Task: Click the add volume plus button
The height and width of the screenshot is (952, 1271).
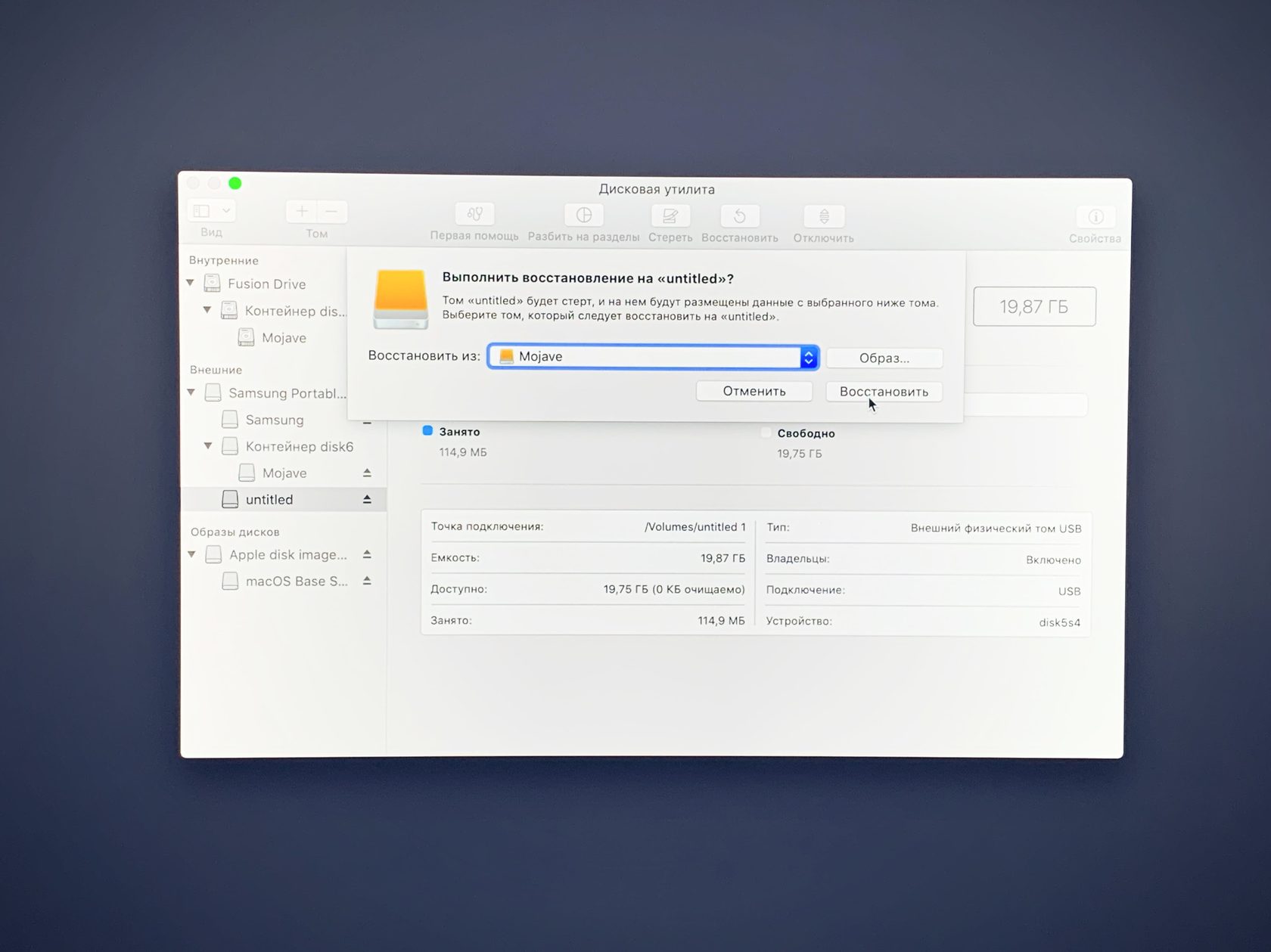Action: pyautogui.click(x=301, y=211)
